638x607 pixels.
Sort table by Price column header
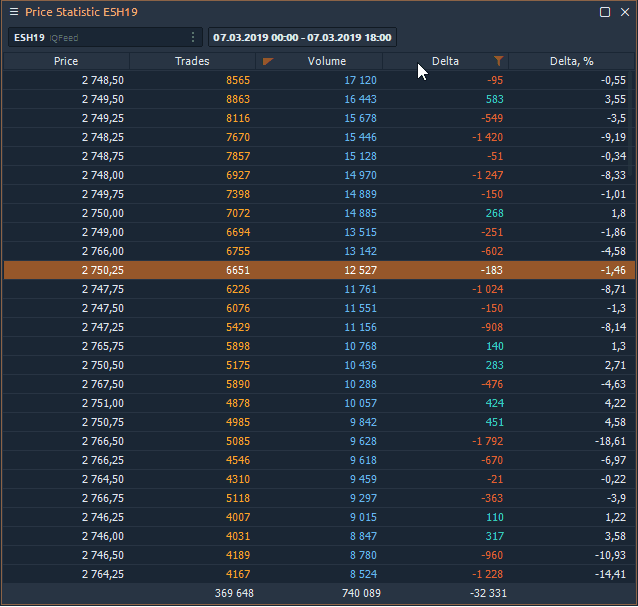coord(66,62)
